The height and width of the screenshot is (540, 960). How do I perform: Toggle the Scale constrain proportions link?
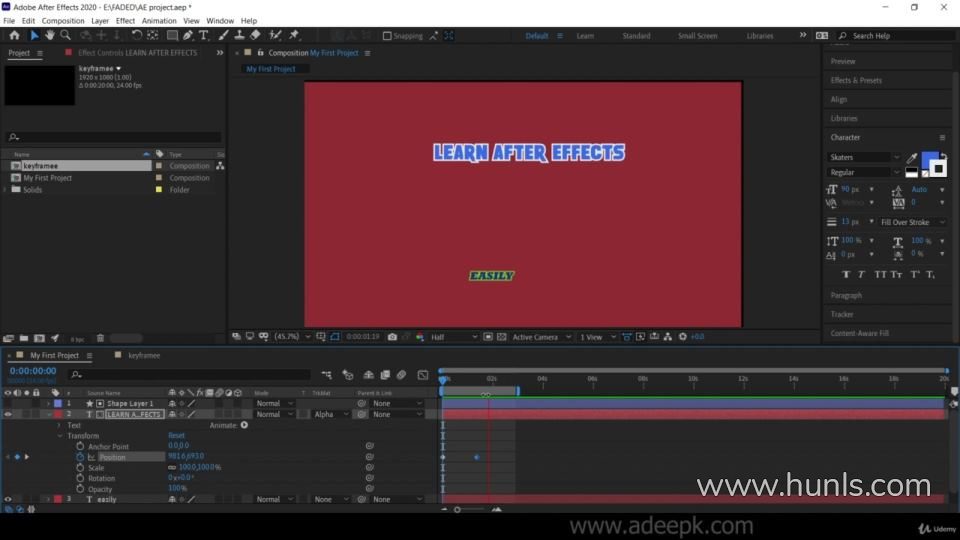[x=172, y=467]
